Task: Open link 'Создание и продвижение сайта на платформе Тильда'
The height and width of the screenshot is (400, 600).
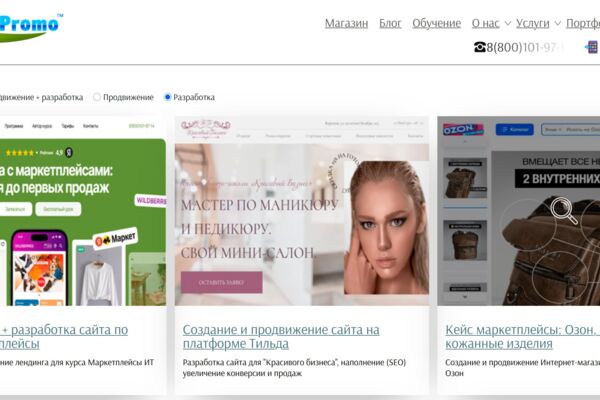Action: pos(281,336)
